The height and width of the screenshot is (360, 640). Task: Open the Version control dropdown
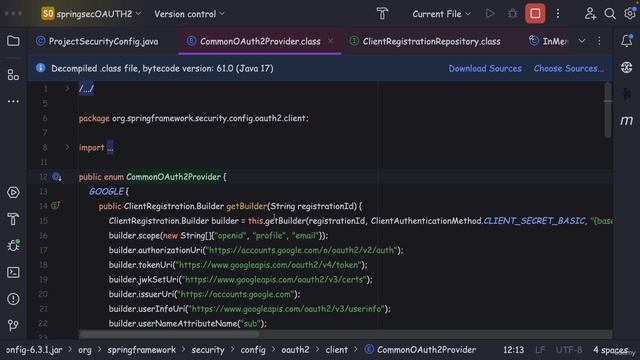189,14
